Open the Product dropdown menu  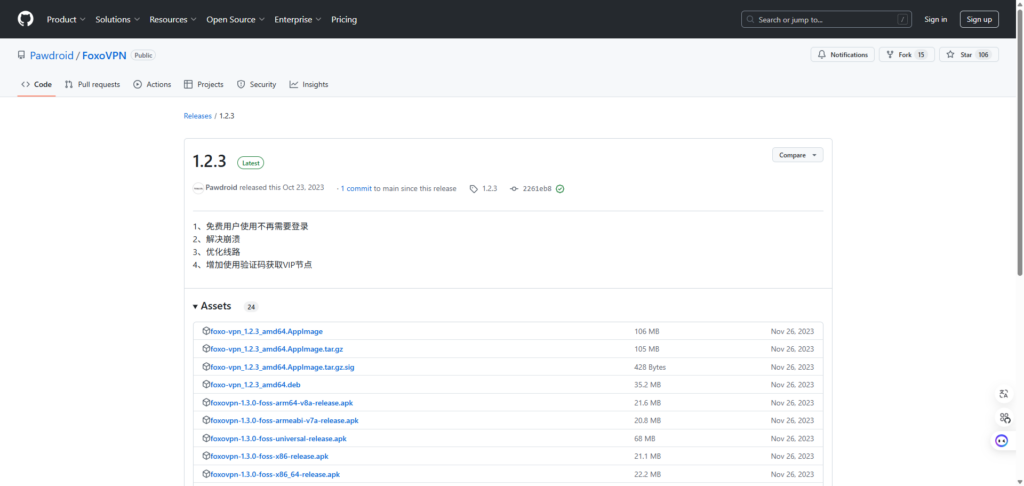pos(66,19)
